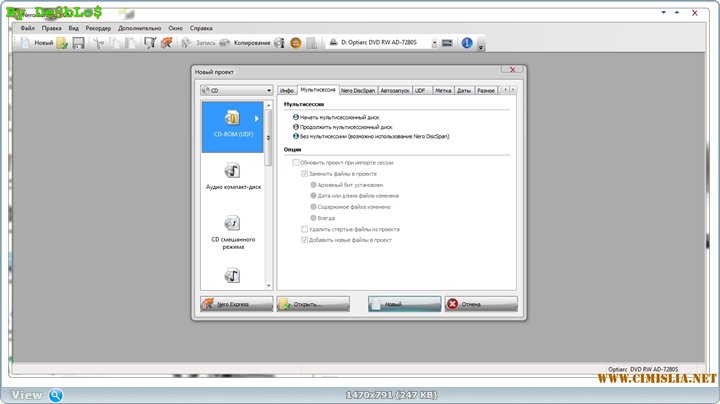Click the scissors cut icon in toolbar
The height and width of the screenshot is (404, 720).
tap(97, 43)
